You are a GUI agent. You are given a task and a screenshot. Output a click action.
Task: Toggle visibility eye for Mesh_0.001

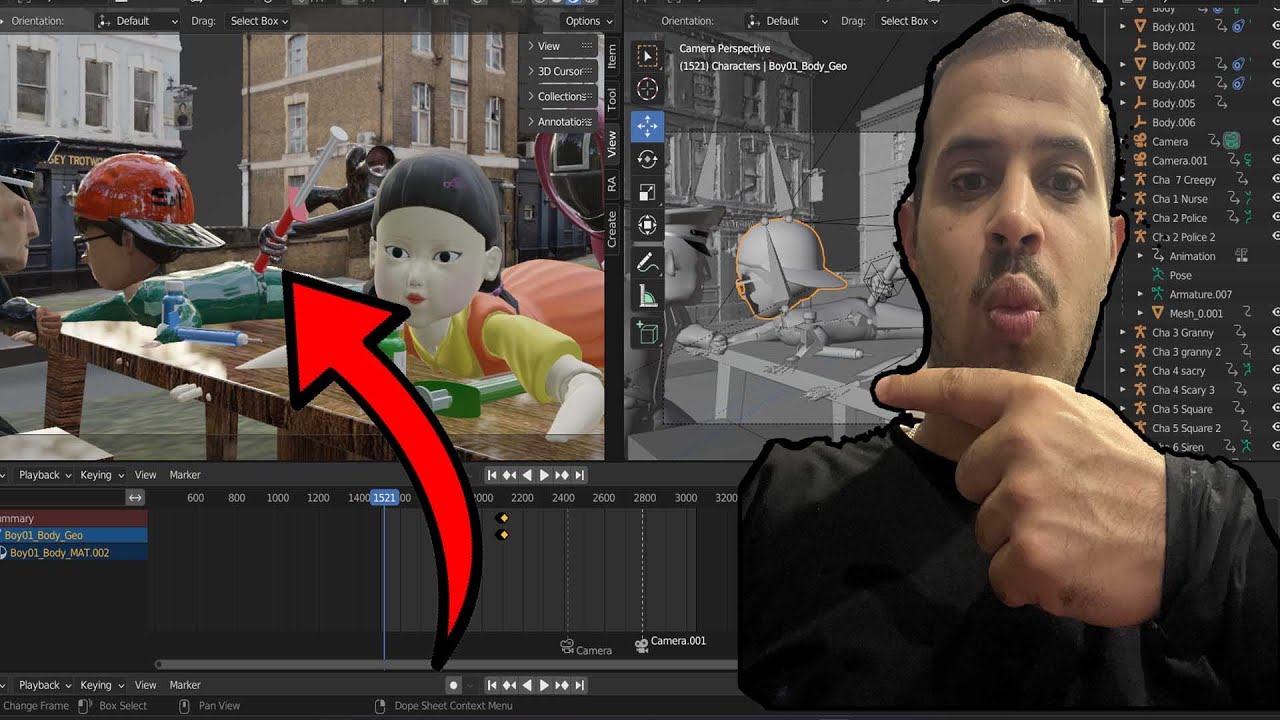coord(1275,314)
